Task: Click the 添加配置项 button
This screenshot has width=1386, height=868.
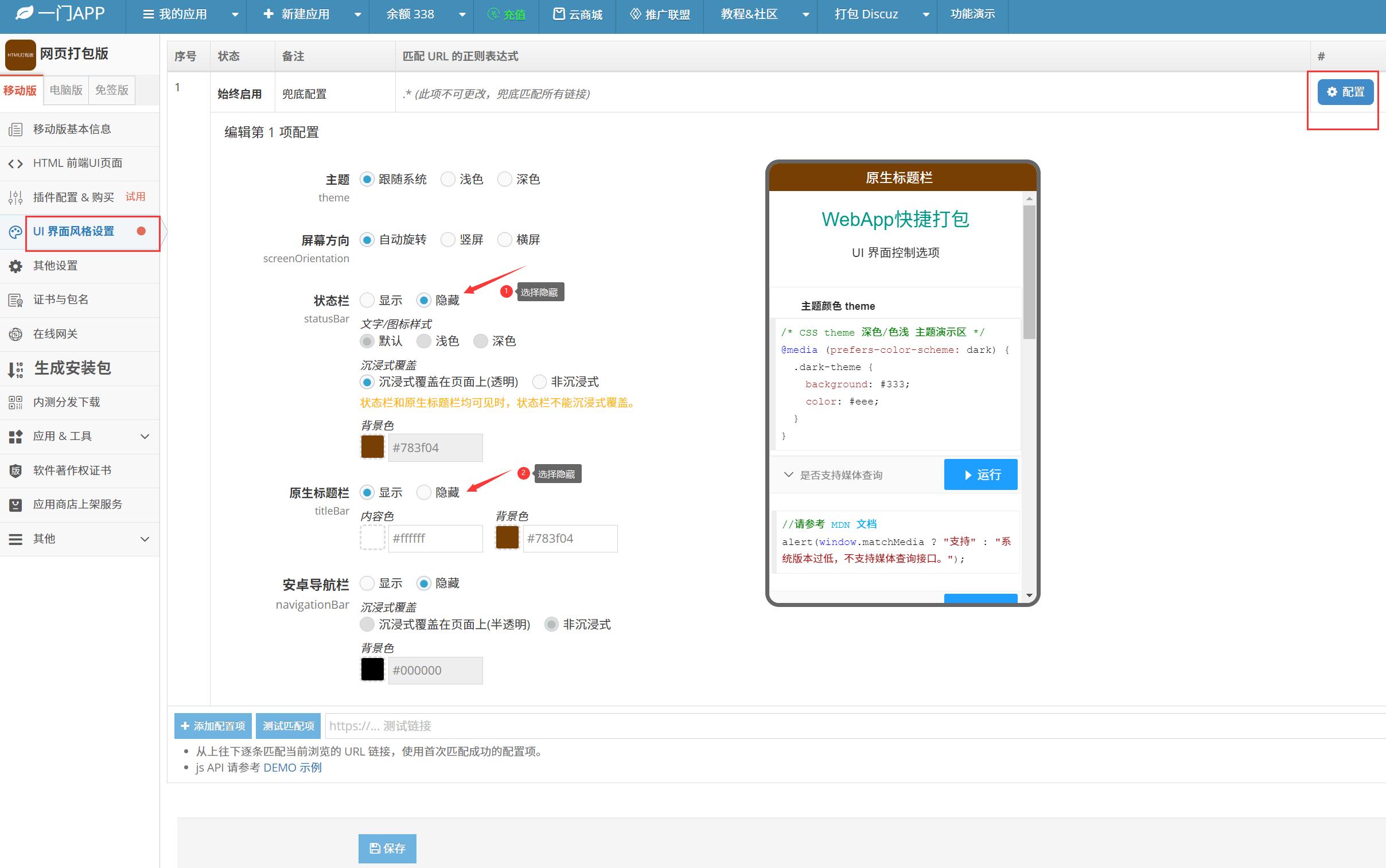Action: click(213, 726)
